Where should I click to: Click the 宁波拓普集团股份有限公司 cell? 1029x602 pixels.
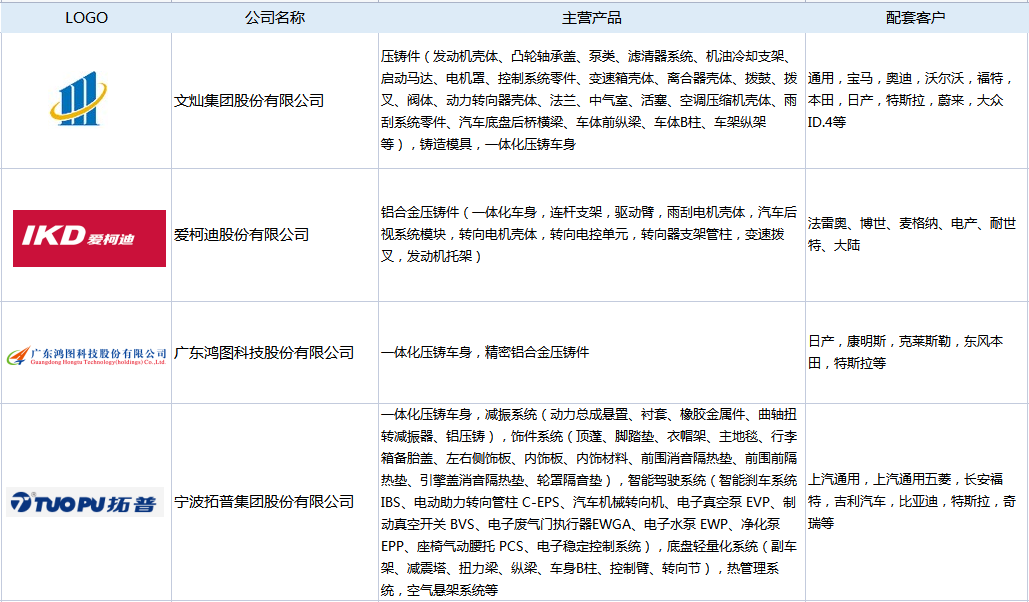pyautogui.click(x=275, y=502)
